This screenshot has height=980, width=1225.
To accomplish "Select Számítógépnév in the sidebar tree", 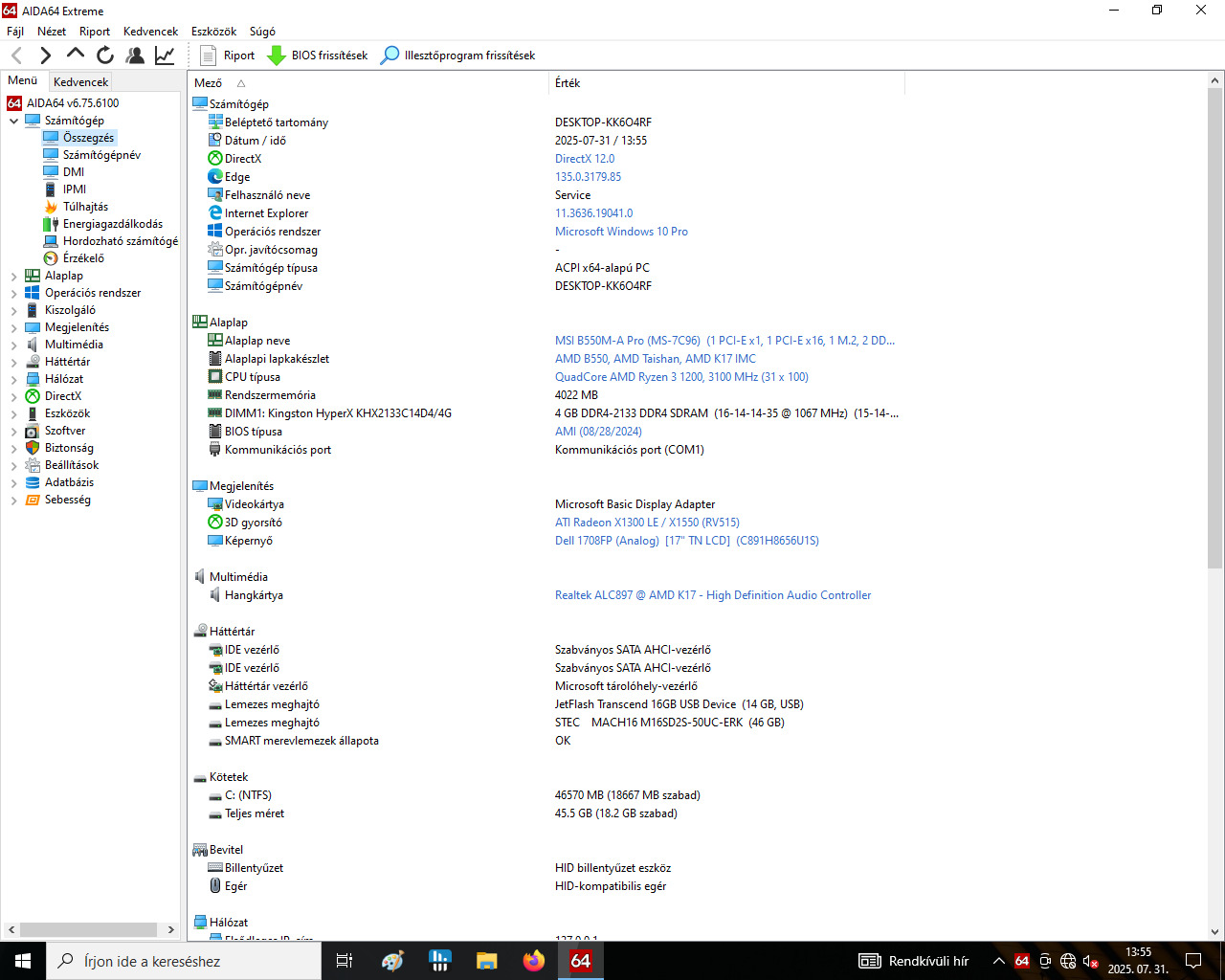I will point(101,155).
